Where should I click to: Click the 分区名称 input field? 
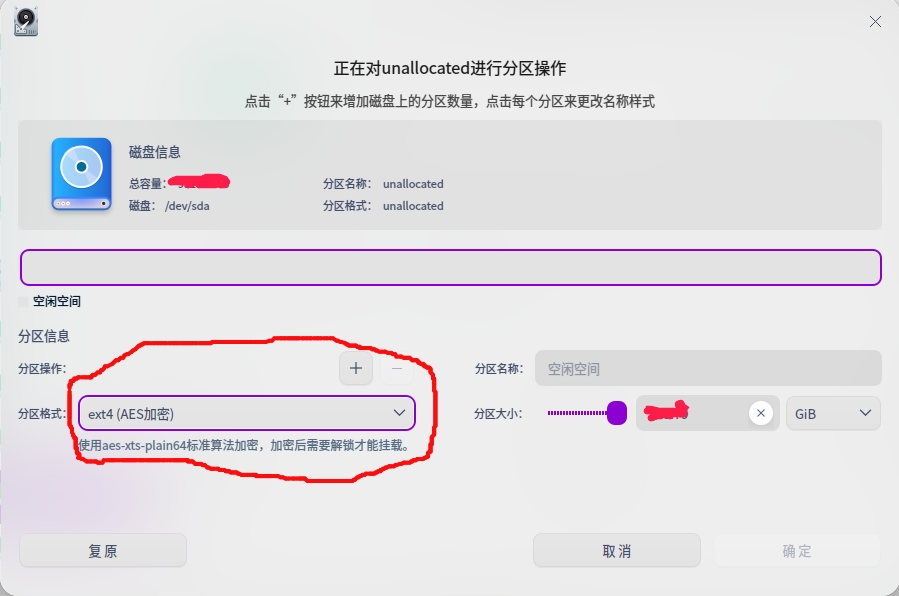pos(708,368)
